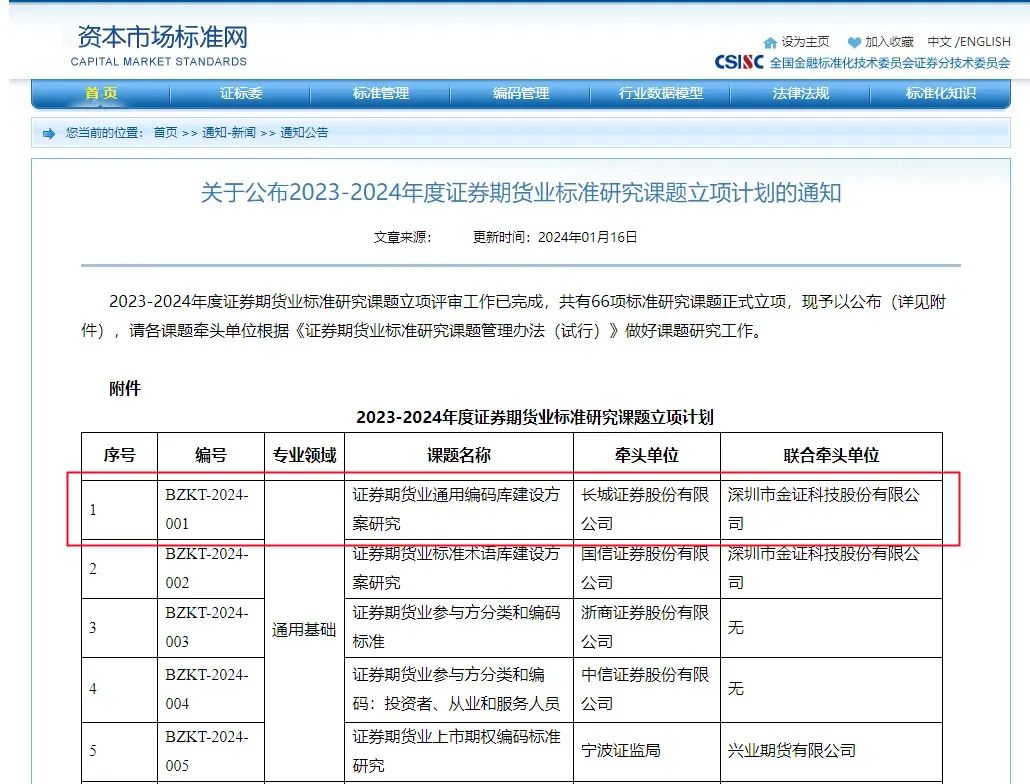Click the heart icon beside 加入收藏
Image resolution: width=1030 pixels, height=784 pixels.
pos(854,43)
